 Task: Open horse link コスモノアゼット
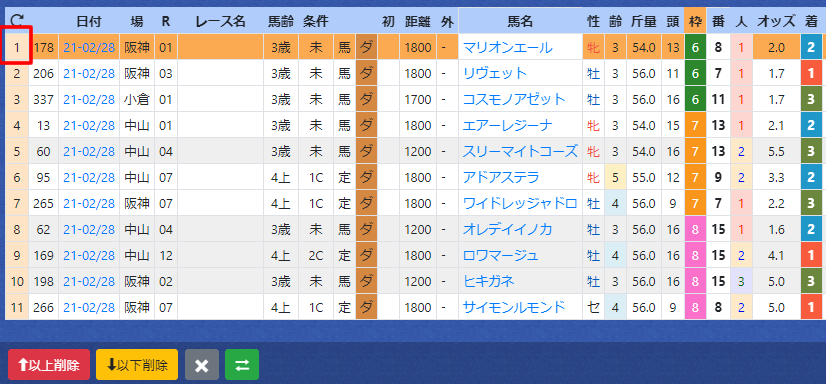tap(514, 100)
